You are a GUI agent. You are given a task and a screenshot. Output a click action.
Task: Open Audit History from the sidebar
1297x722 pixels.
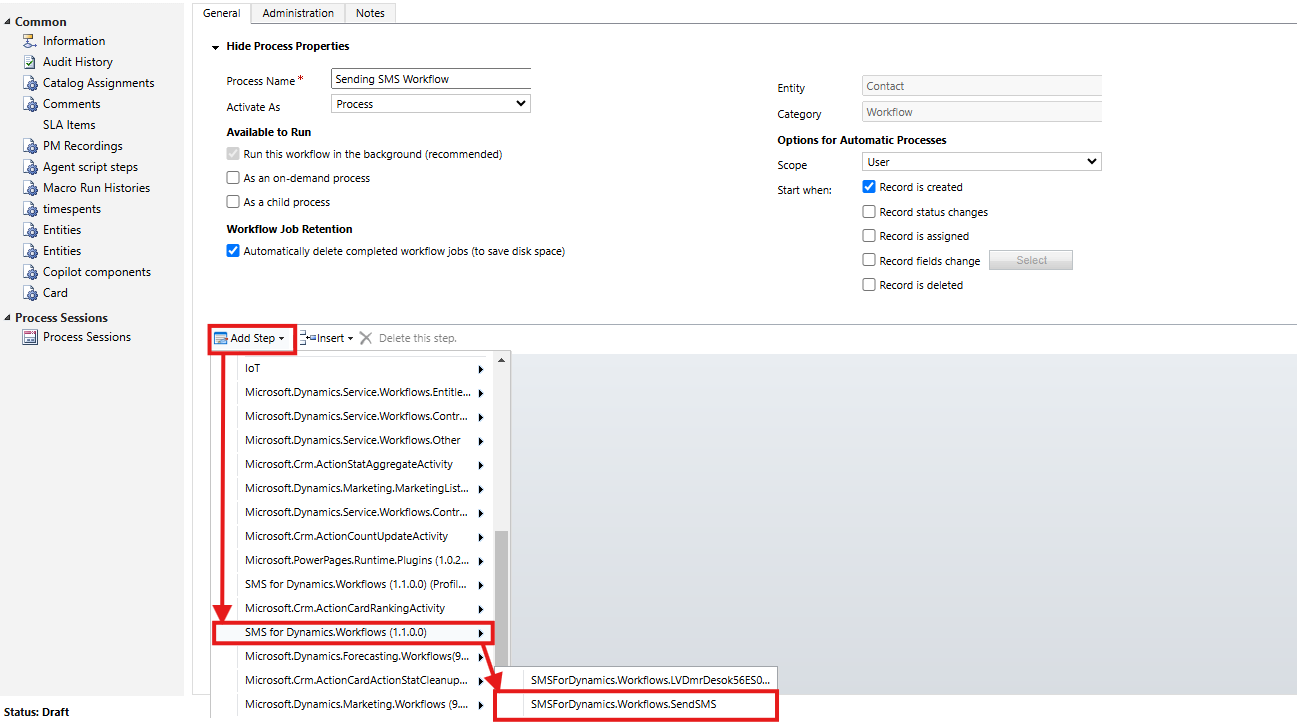tap(74, 61)
